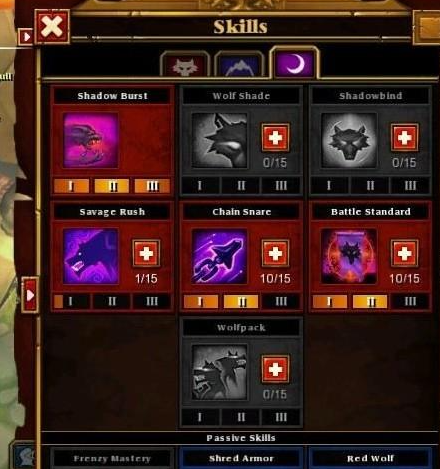Add a point to Savage Rush
Screen dimensions: 440x469
146,254
